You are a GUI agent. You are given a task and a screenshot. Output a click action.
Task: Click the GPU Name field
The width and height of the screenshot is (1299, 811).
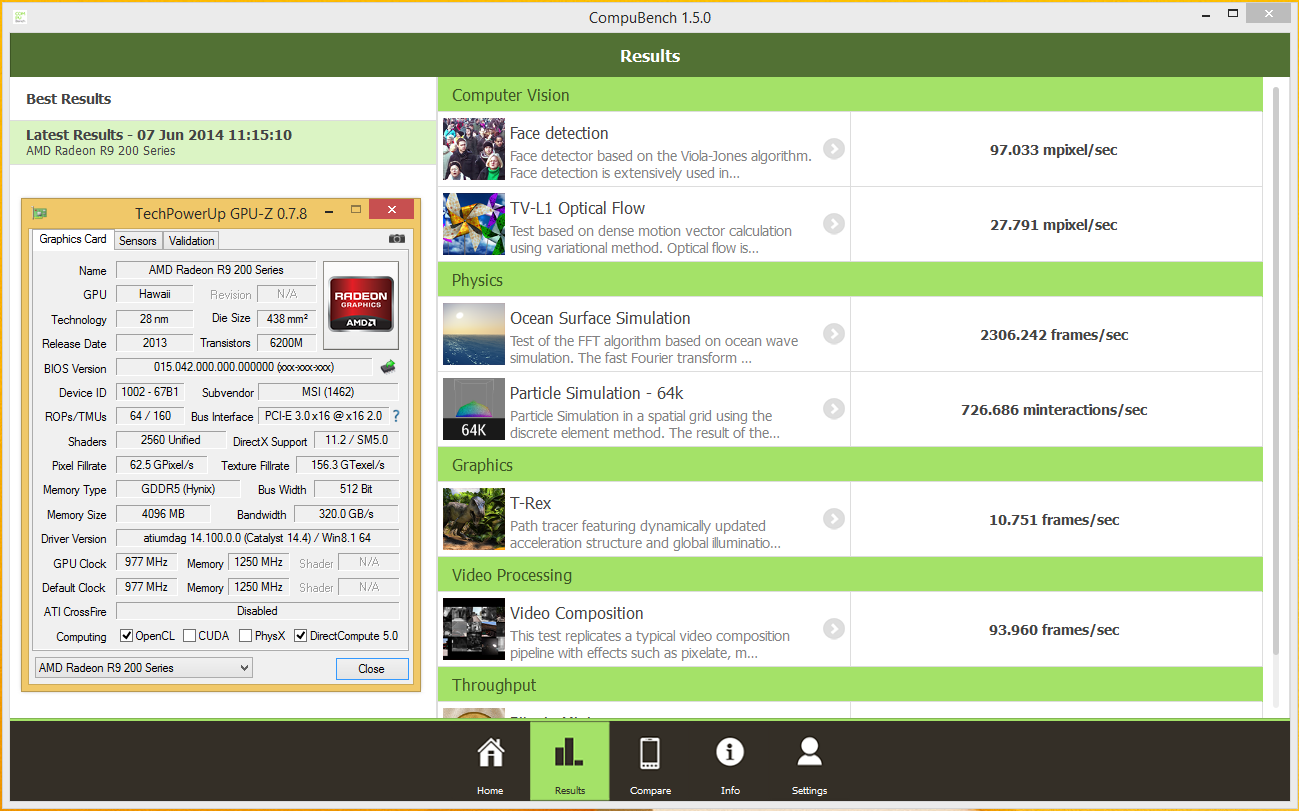(216, 270)
